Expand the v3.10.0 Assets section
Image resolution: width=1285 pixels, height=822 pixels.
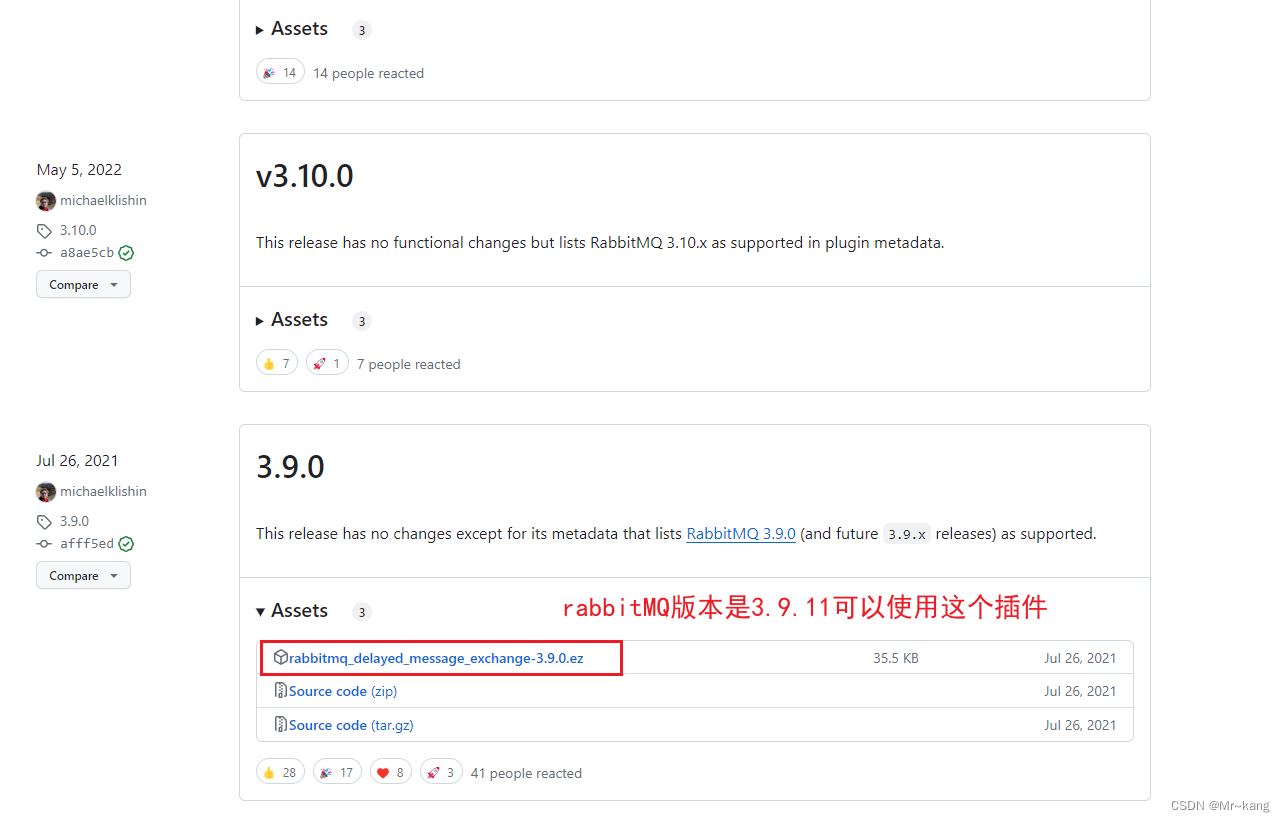[x=291, y=320]
